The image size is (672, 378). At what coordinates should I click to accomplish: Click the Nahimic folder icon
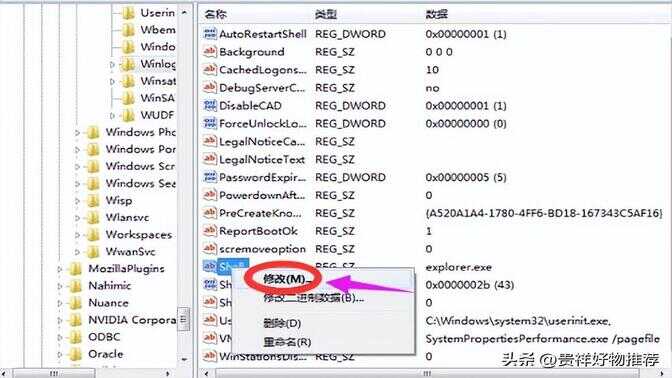75,286
